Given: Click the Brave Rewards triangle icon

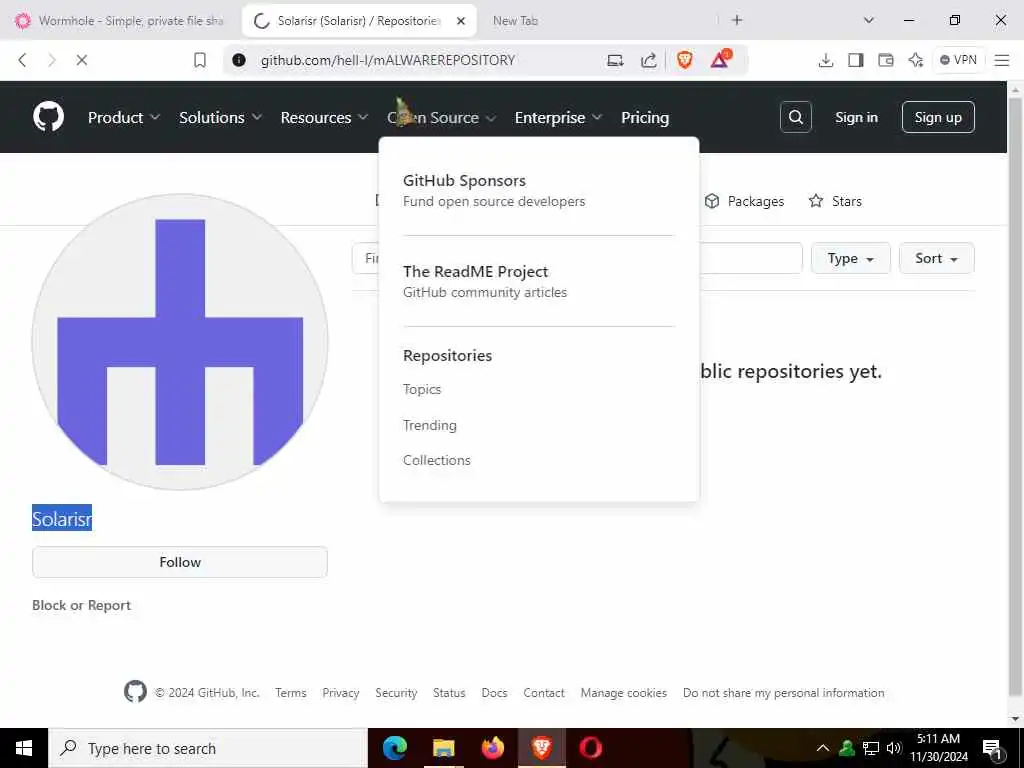Looking at the screenshot, I should coord(720,59).
